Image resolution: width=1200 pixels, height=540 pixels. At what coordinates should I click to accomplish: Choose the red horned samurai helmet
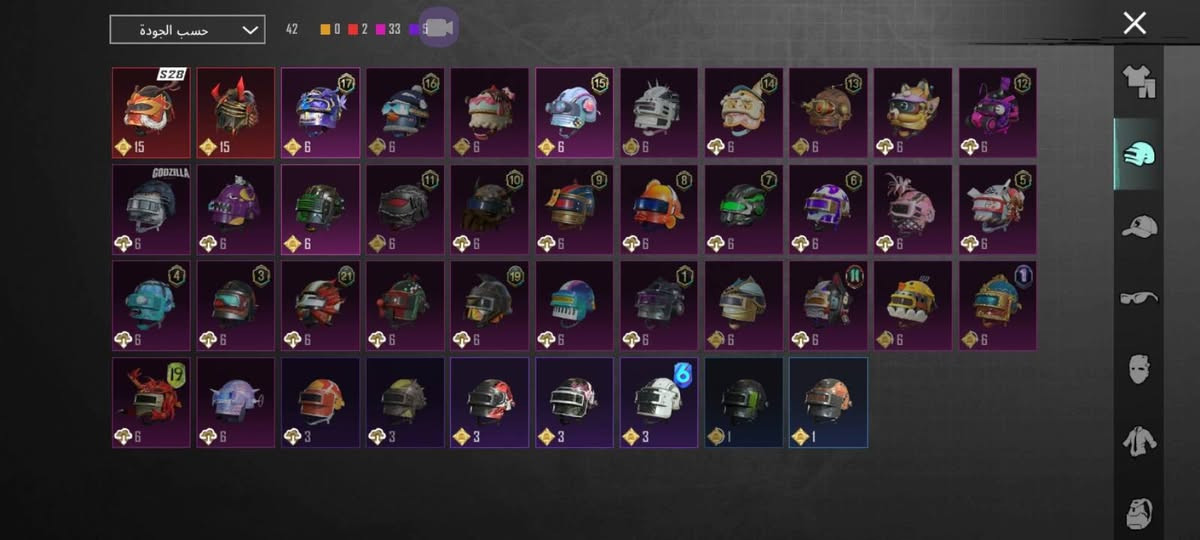point(235,113)
